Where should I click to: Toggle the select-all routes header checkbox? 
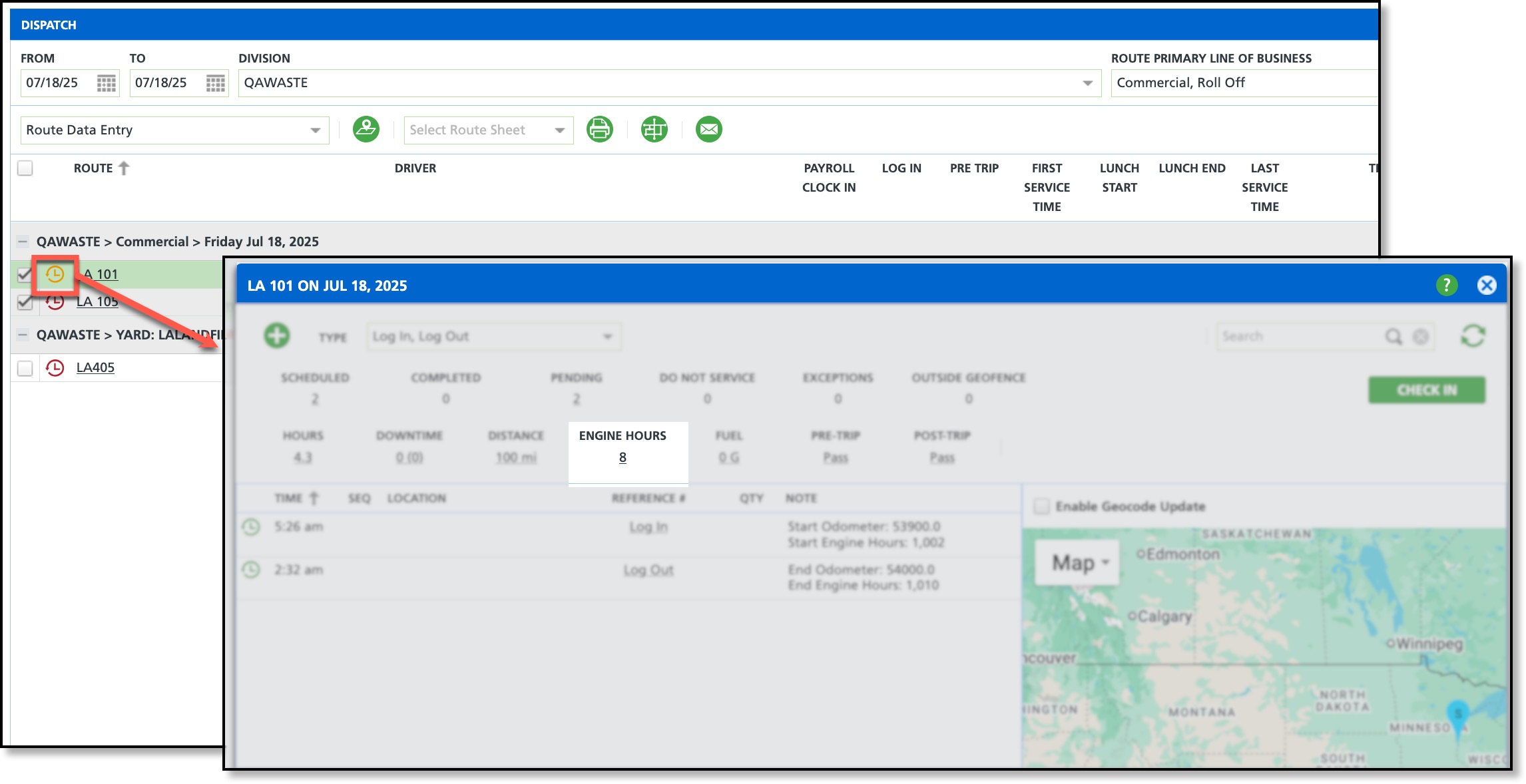coord(25,168)
